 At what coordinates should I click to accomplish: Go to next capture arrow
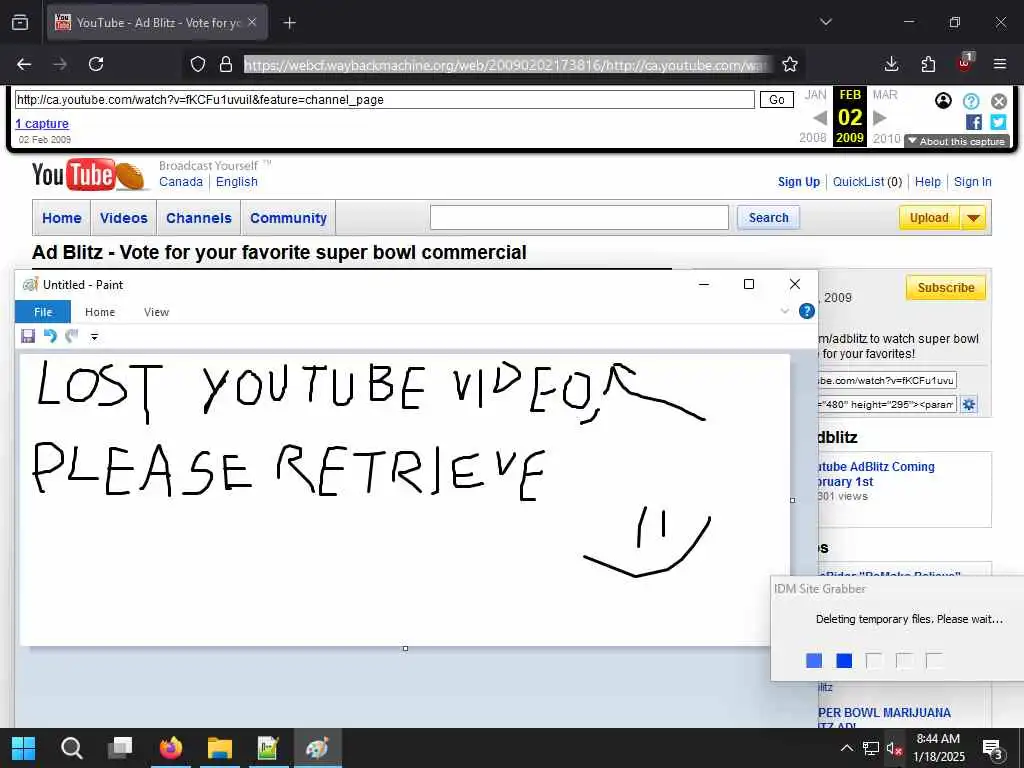[x=880, y=118]
